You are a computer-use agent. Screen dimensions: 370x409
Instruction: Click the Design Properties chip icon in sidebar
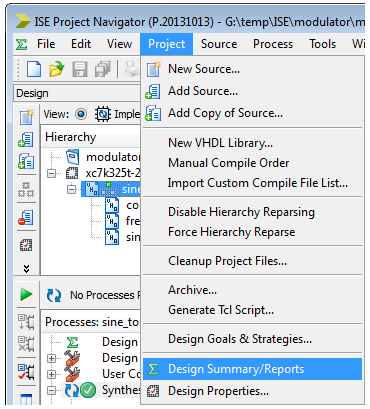tap(26, 245)
